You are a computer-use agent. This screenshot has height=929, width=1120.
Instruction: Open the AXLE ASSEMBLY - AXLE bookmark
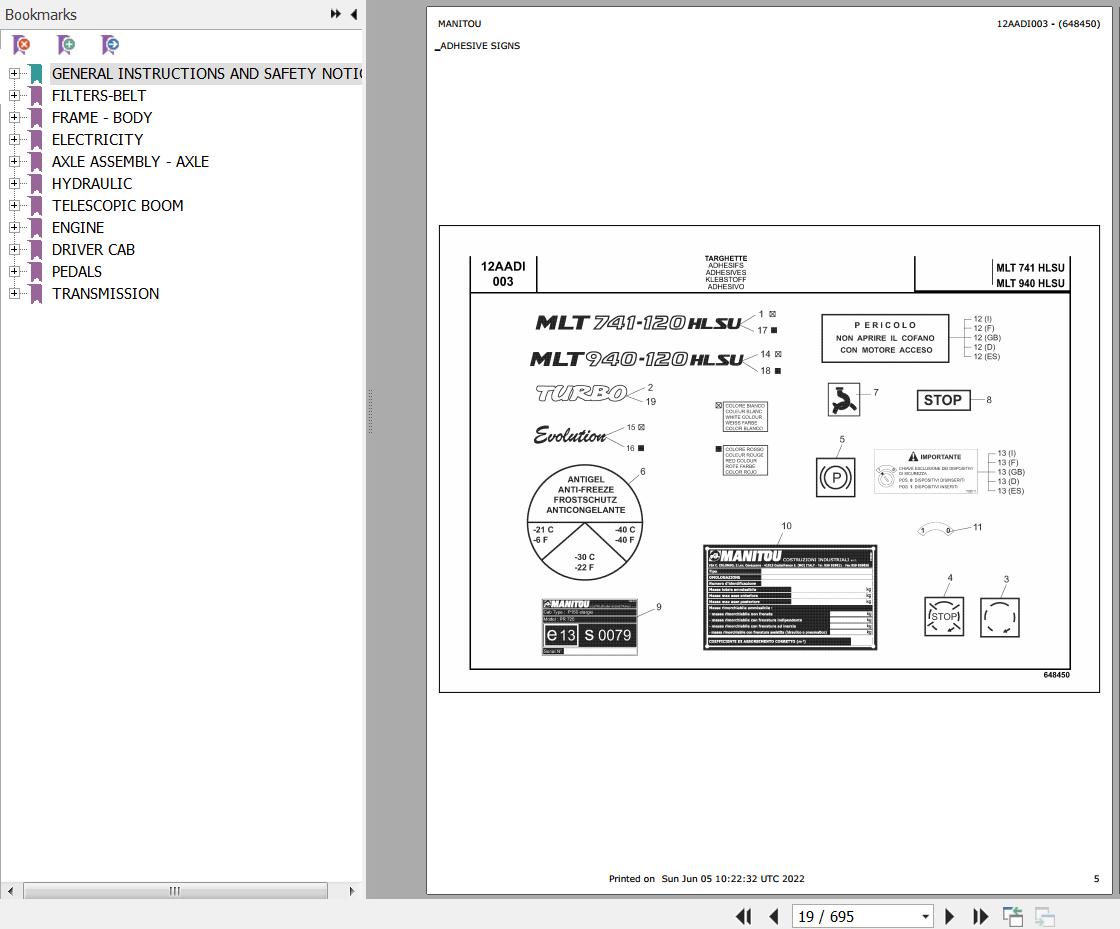tap(130, 161)
